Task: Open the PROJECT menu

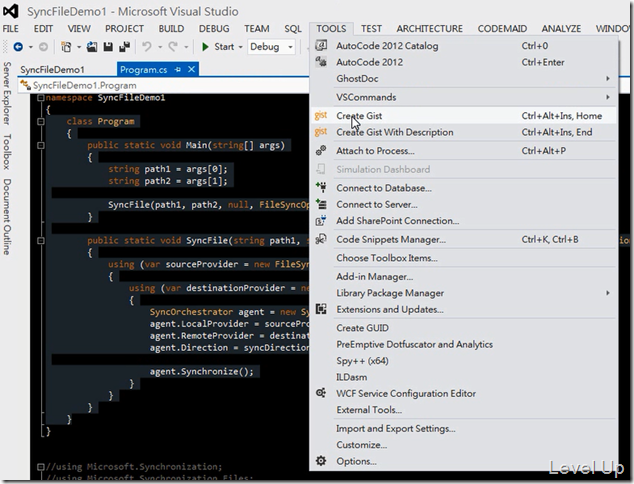Action: point(124,29)
